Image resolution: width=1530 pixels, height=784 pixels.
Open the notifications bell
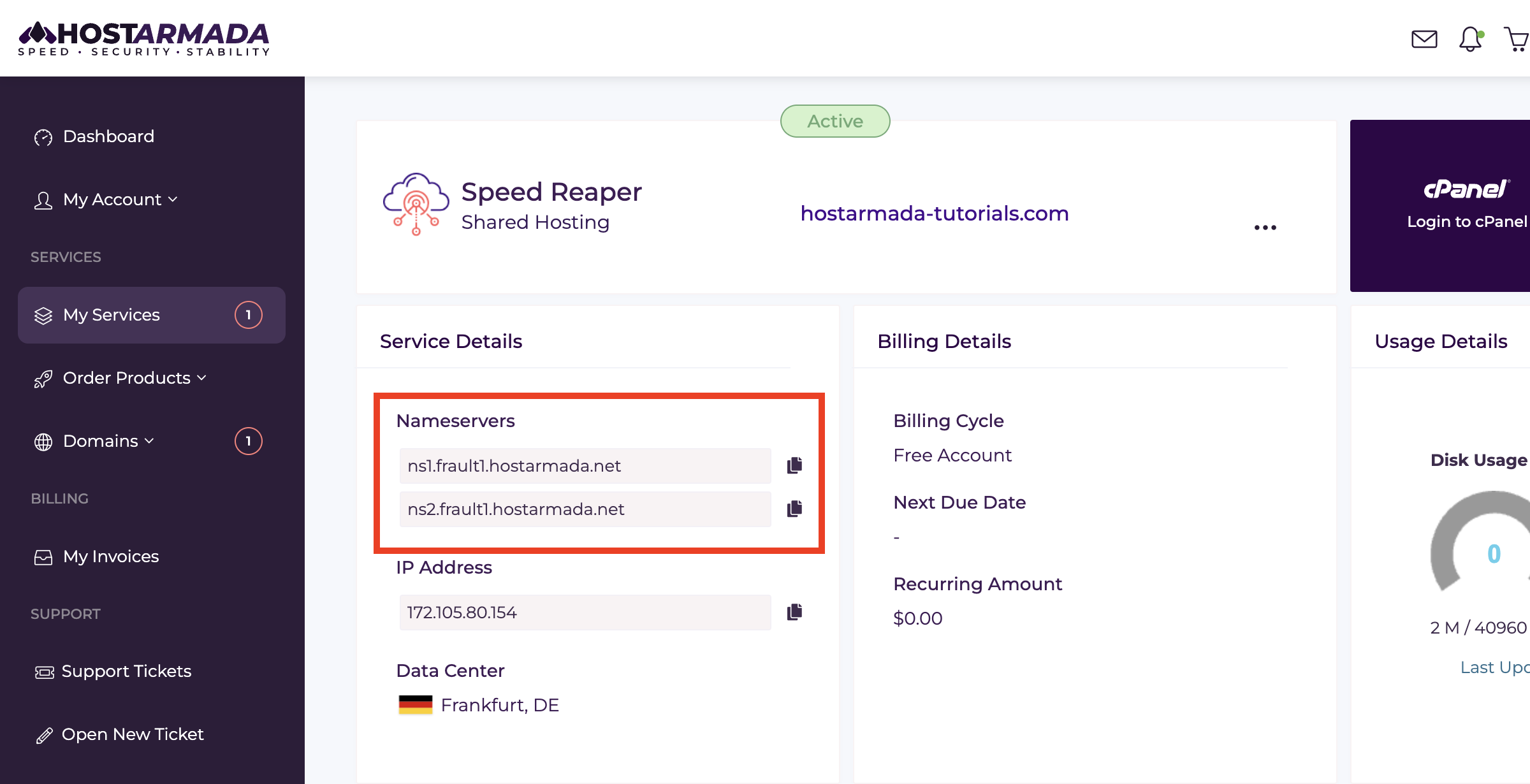1471,39
